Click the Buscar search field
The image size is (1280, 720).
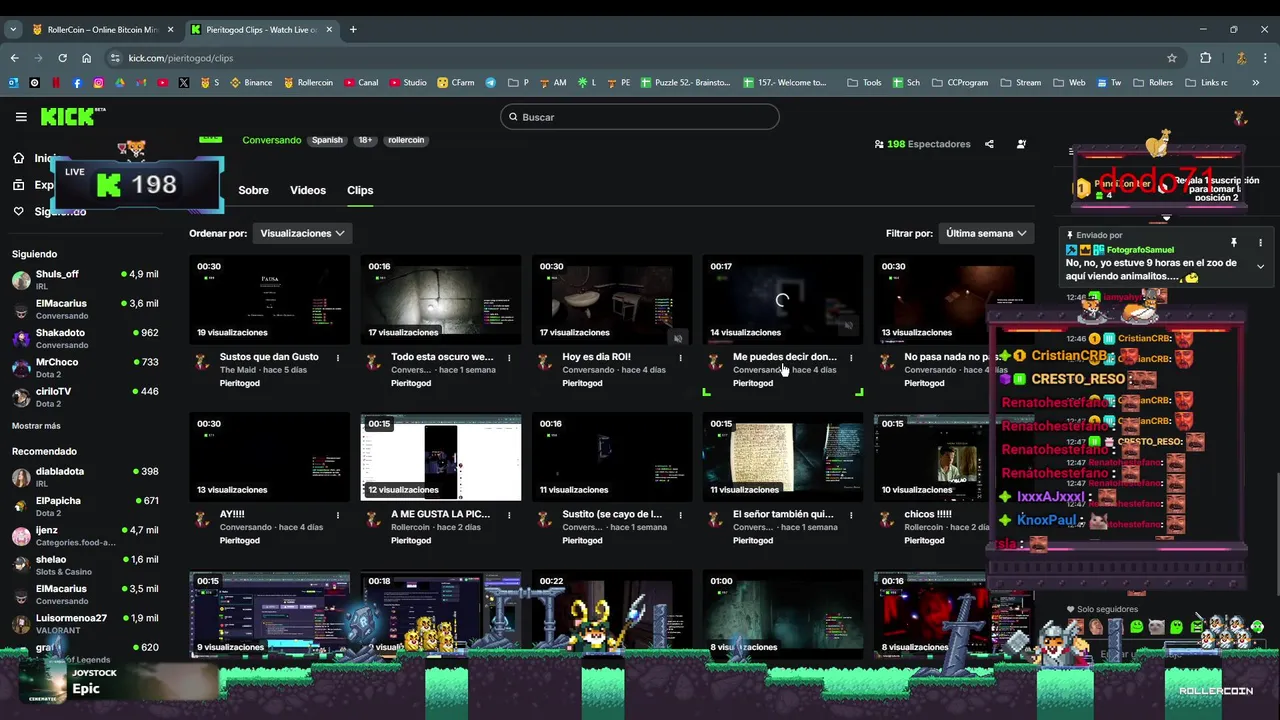[x=640, y=117]
